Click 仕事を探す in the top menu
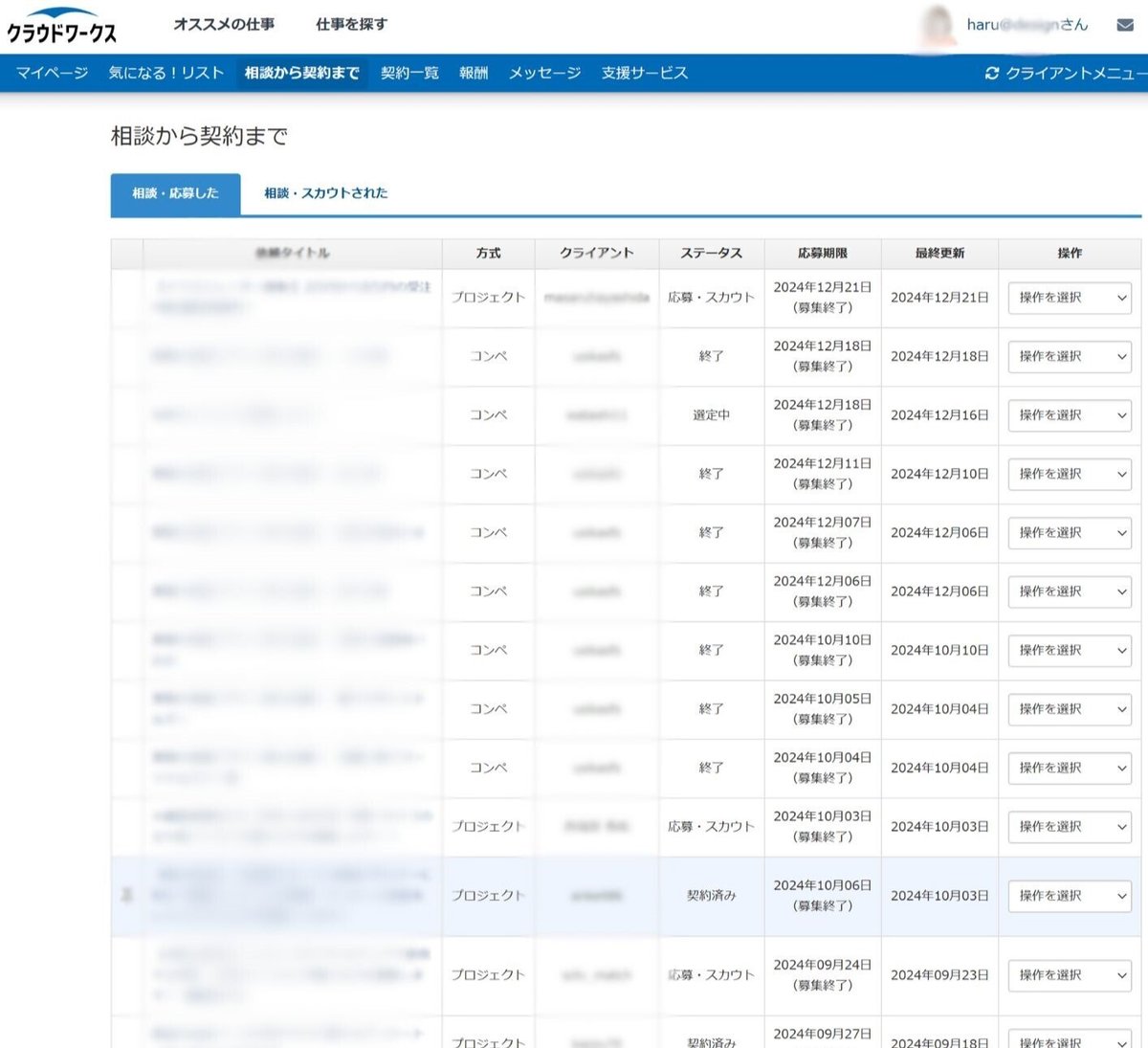 pyautogui.click(x=348, y=25)
